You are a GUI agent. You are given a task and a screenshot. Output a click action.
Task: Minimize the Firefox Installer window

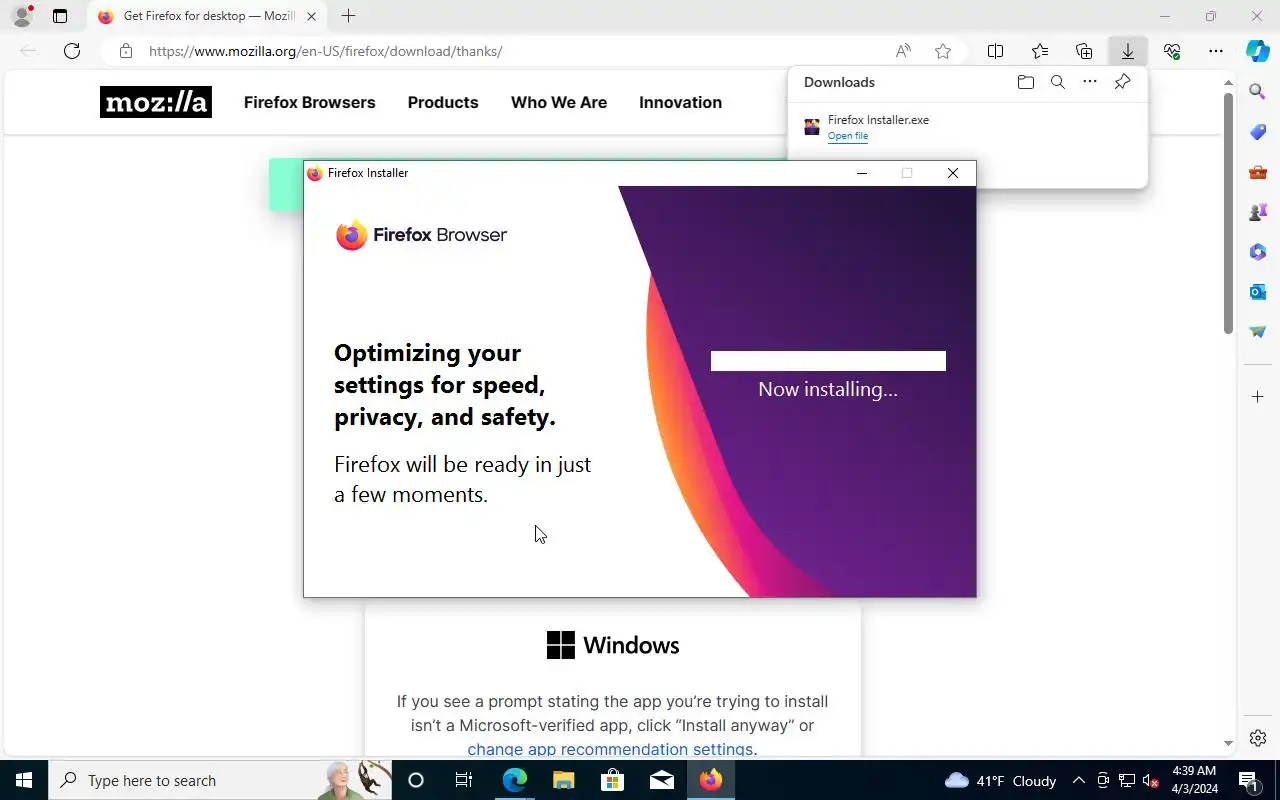tap(862, 173)
